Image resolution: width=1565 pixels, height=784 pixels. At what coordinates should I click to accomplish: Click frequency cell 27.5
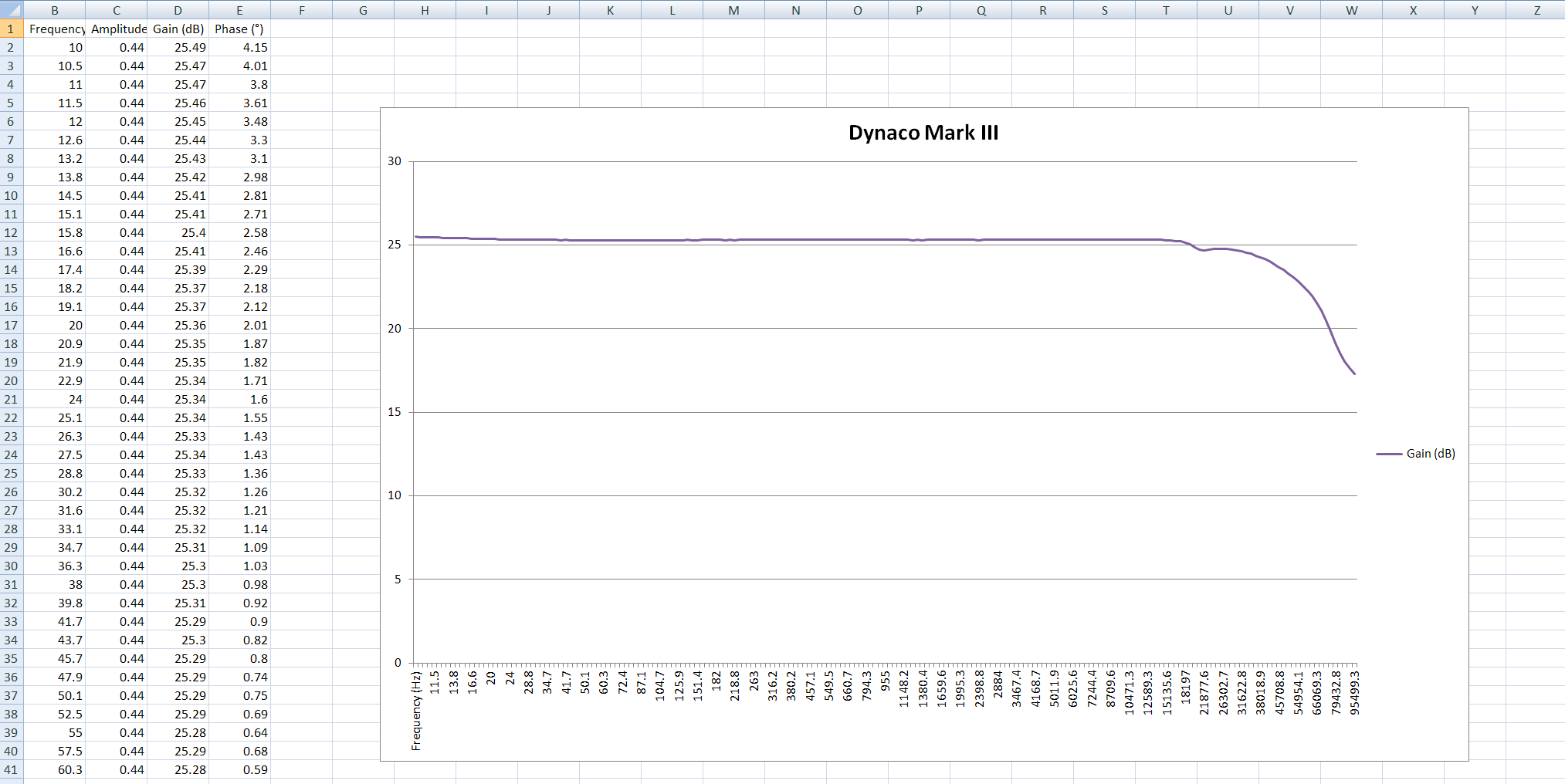pyautogui.click(x=55, y=455)
